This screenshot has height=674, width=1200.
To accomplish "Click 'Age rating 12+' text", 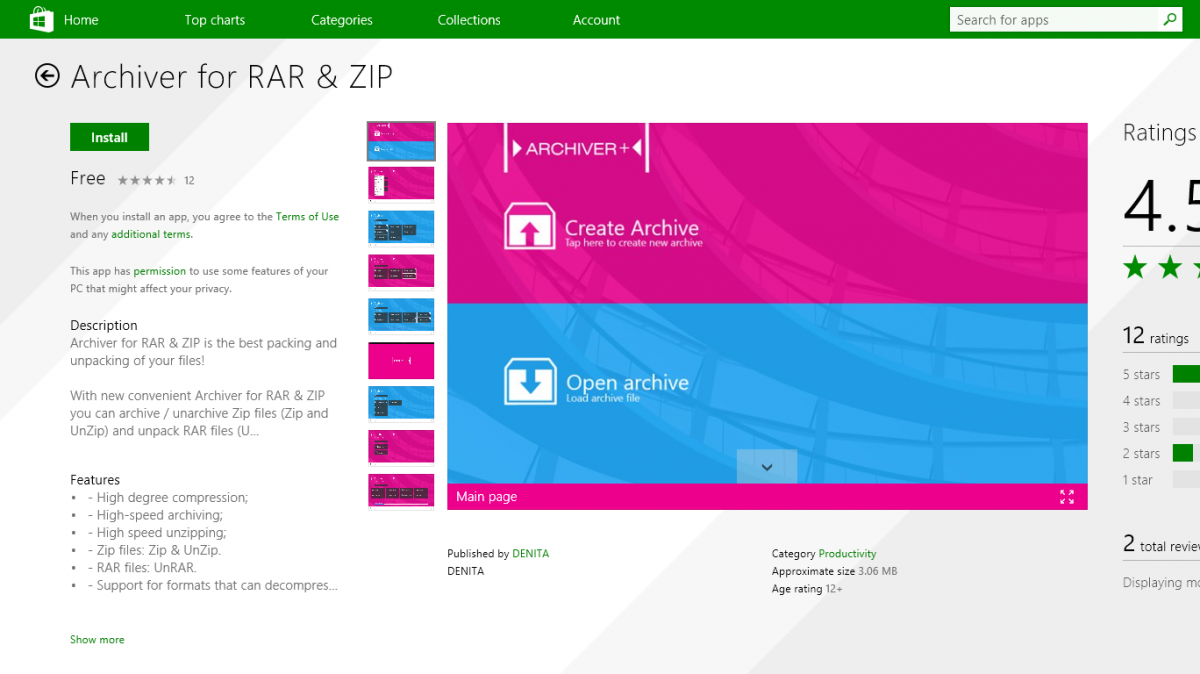I will [x=807, y=589].
